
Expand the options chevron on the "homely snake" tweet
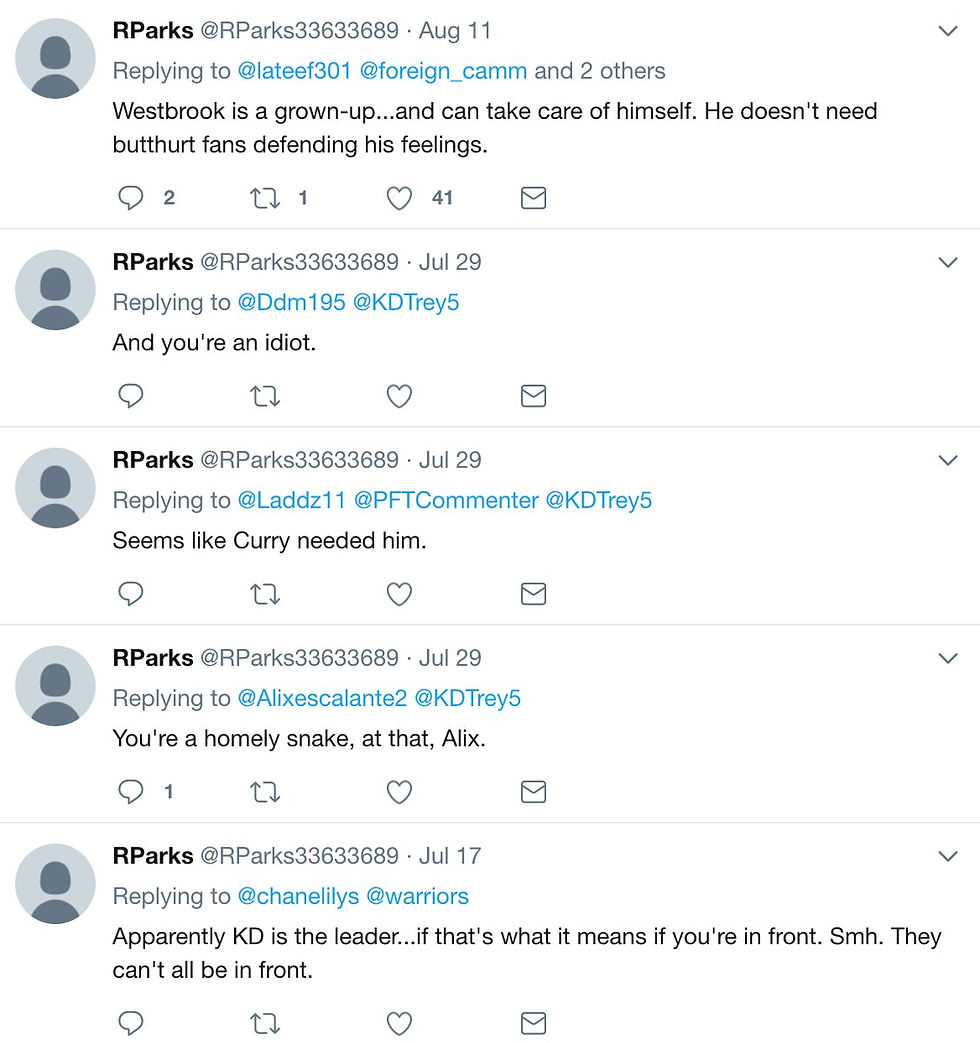[x=948, y=659]
